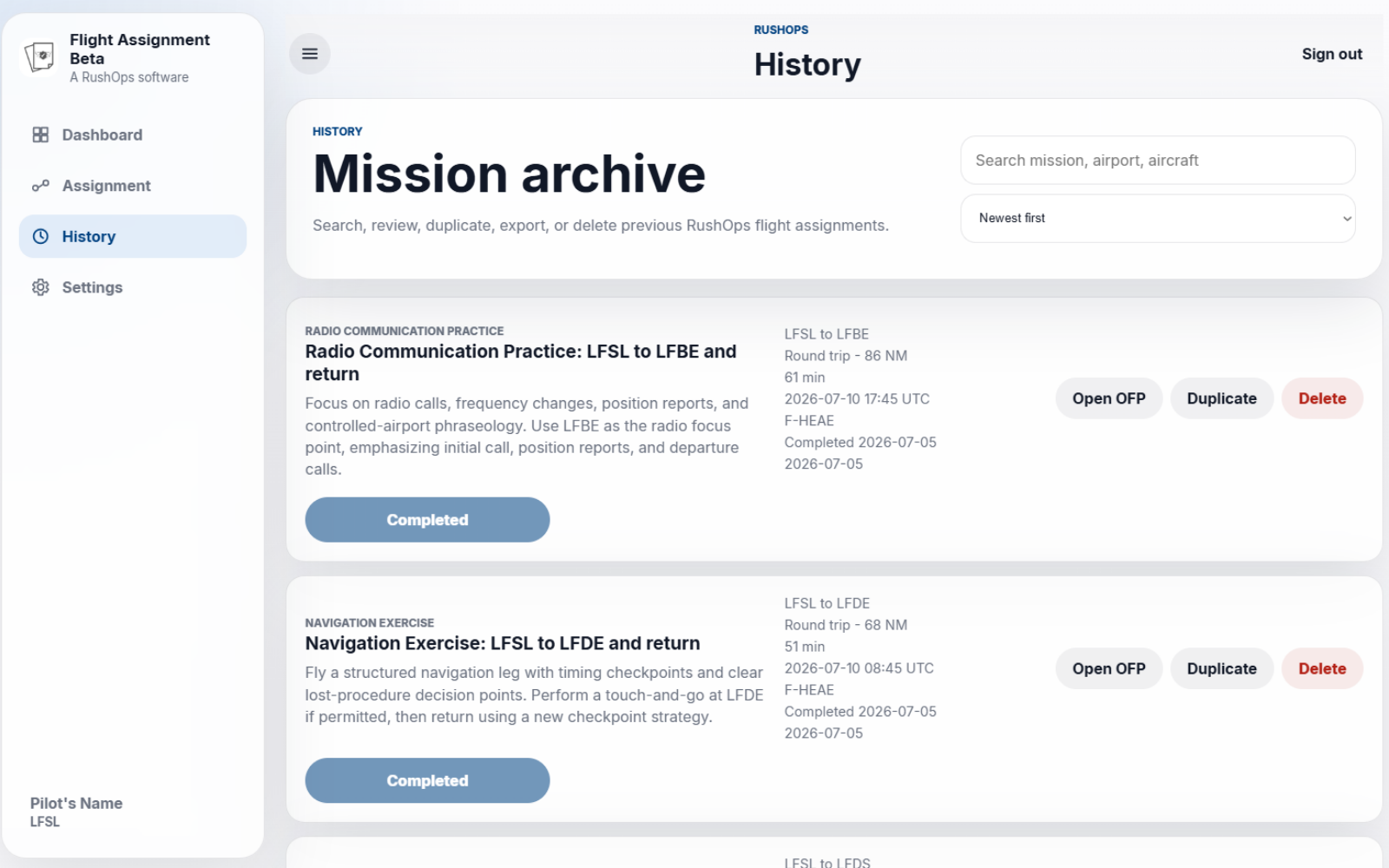
Task: Click '2026-07-10 17:45 UTC' timestamp
Action: click(x=857, y=399)
